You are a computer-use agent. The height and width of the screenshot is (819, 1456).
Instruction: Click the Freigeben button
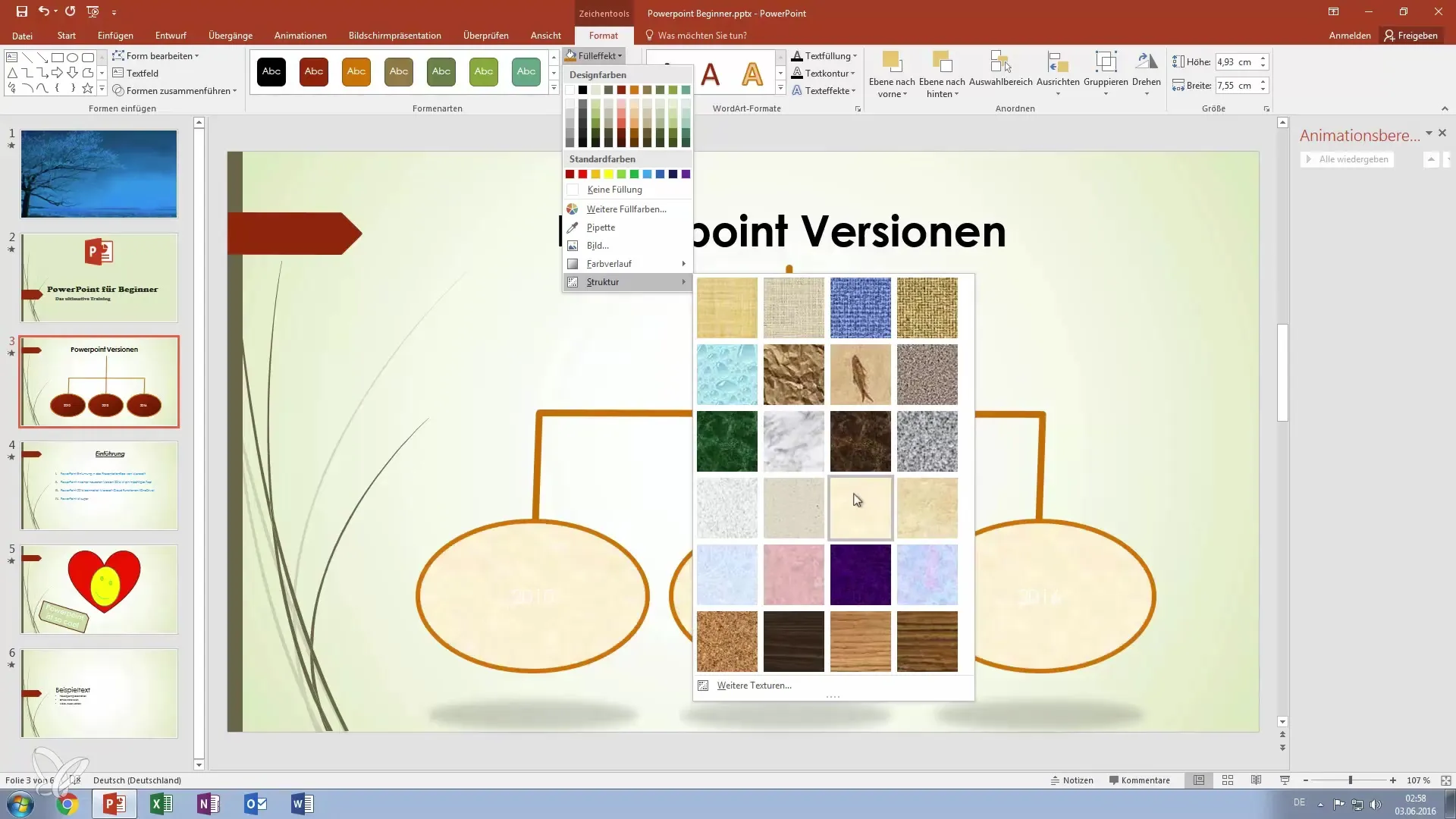1410,36
